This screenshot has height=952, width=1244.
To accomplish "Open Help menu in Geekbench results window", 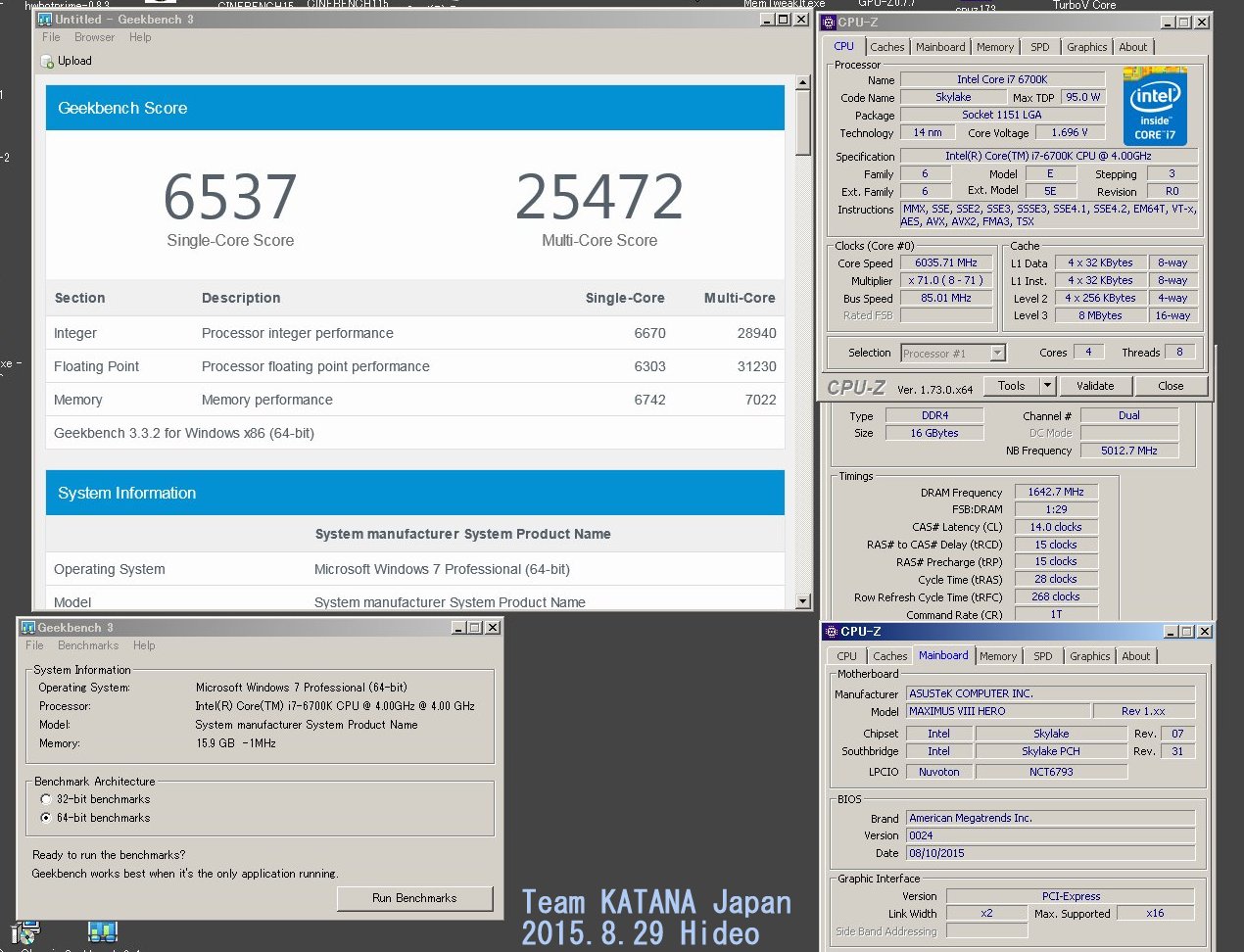I will tap(140, 37).
